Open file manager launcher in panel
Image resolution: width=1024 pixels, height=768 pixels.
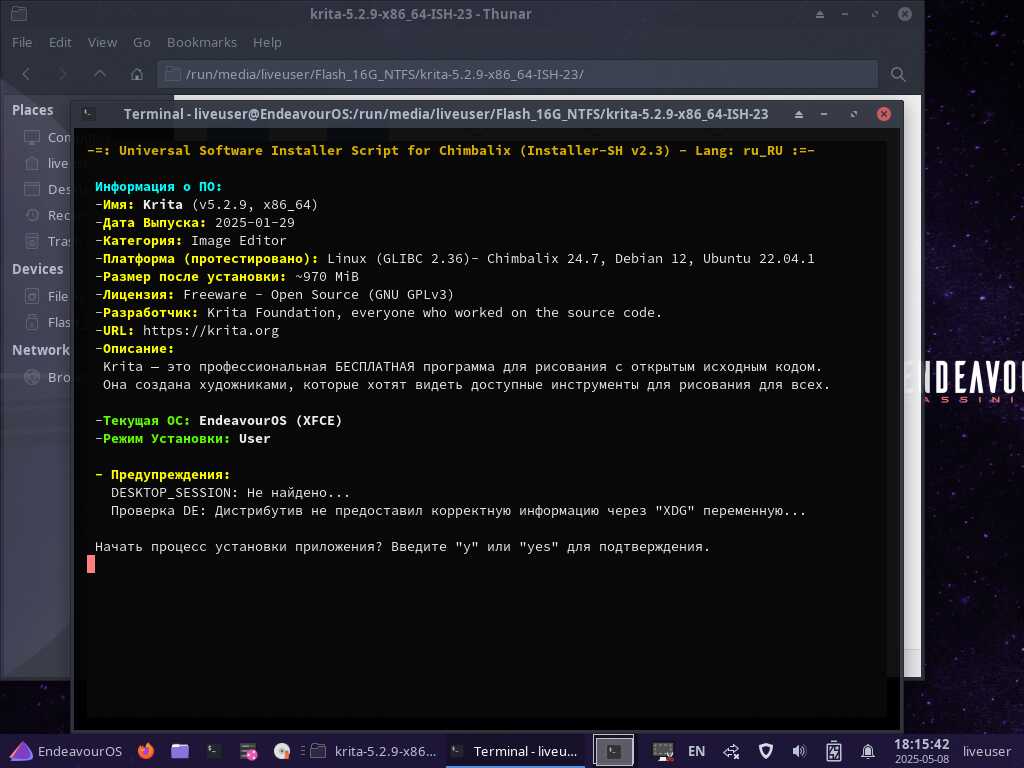[x=180, y=751]
